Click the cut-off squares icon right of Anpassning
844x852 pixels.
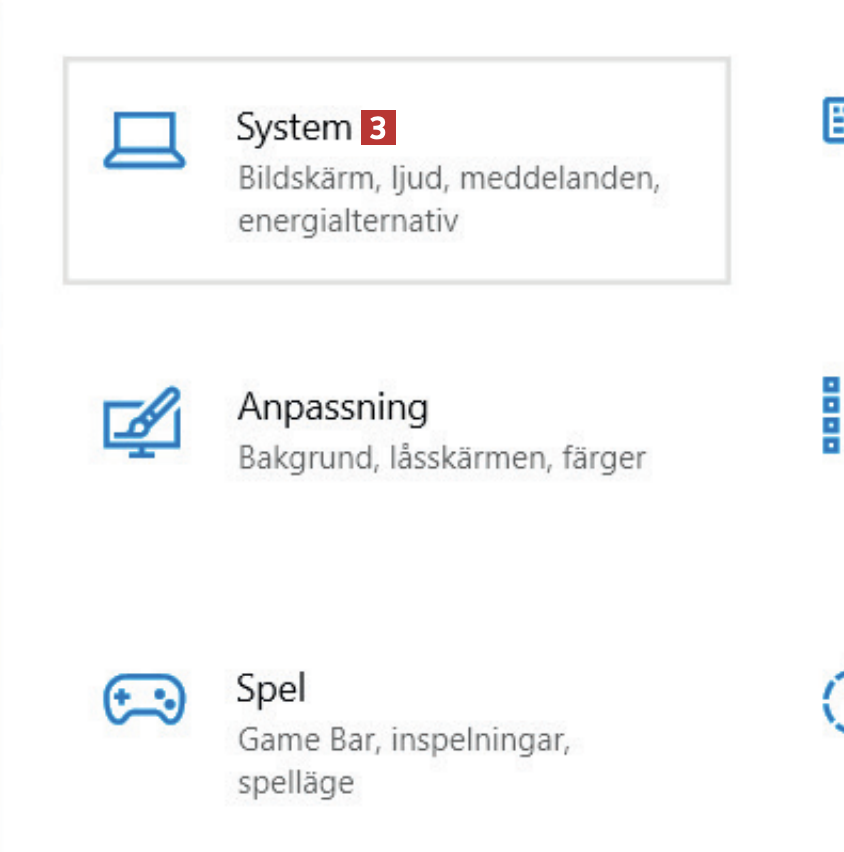coord(831,415)
